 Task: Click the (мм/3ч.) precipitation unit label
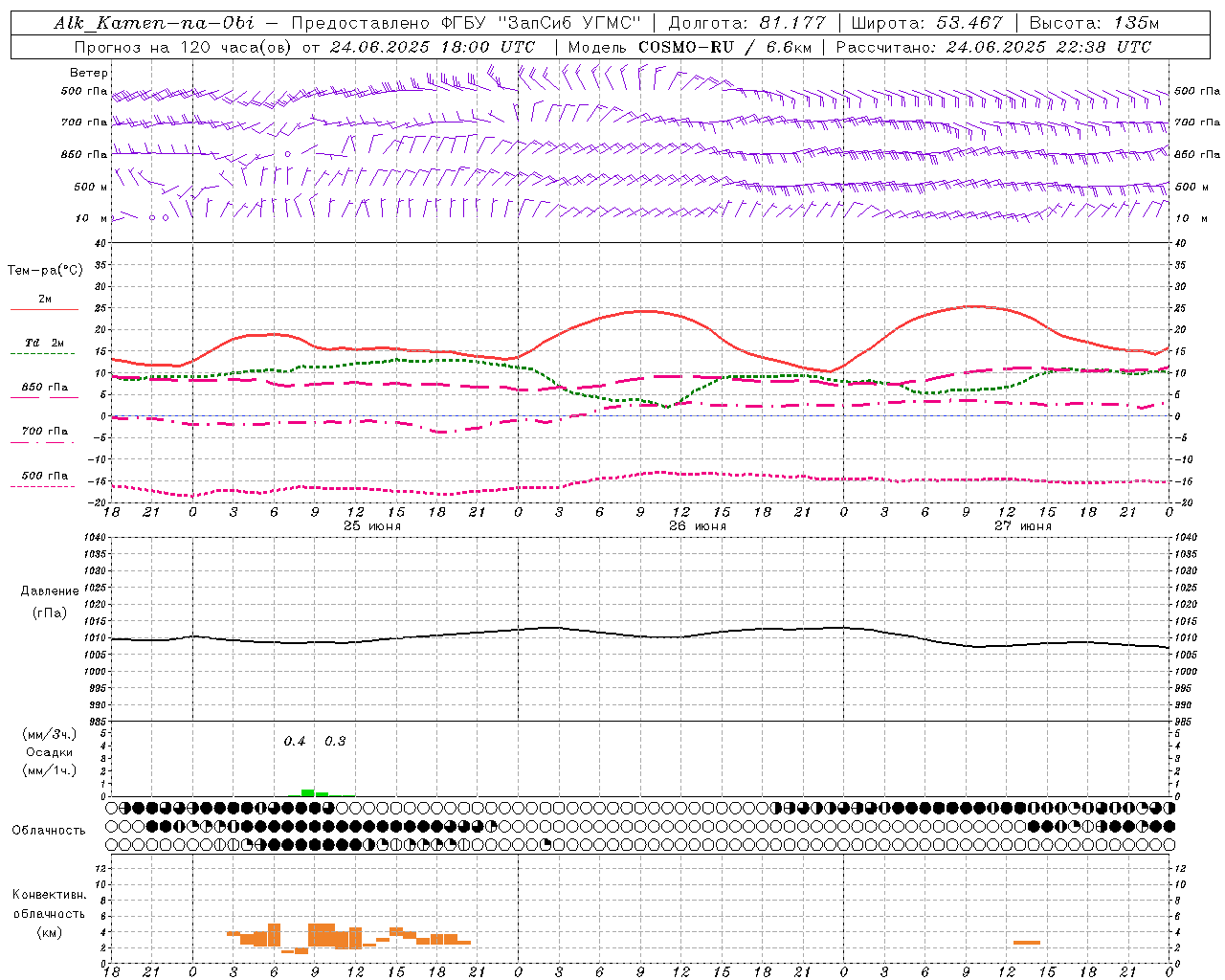pyautogui.click(x=49, y=734)
